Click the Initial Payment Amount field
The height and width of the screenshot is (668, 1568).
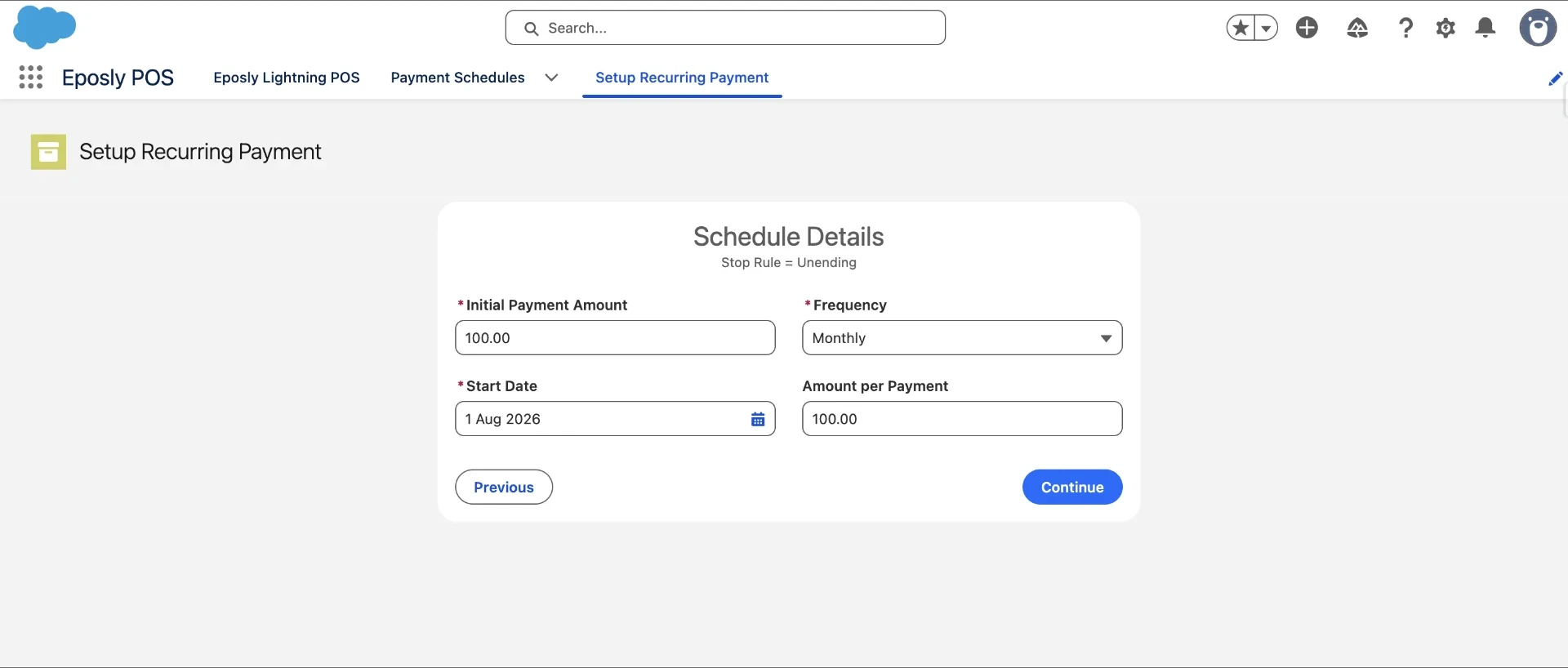(x=615, y=338)
